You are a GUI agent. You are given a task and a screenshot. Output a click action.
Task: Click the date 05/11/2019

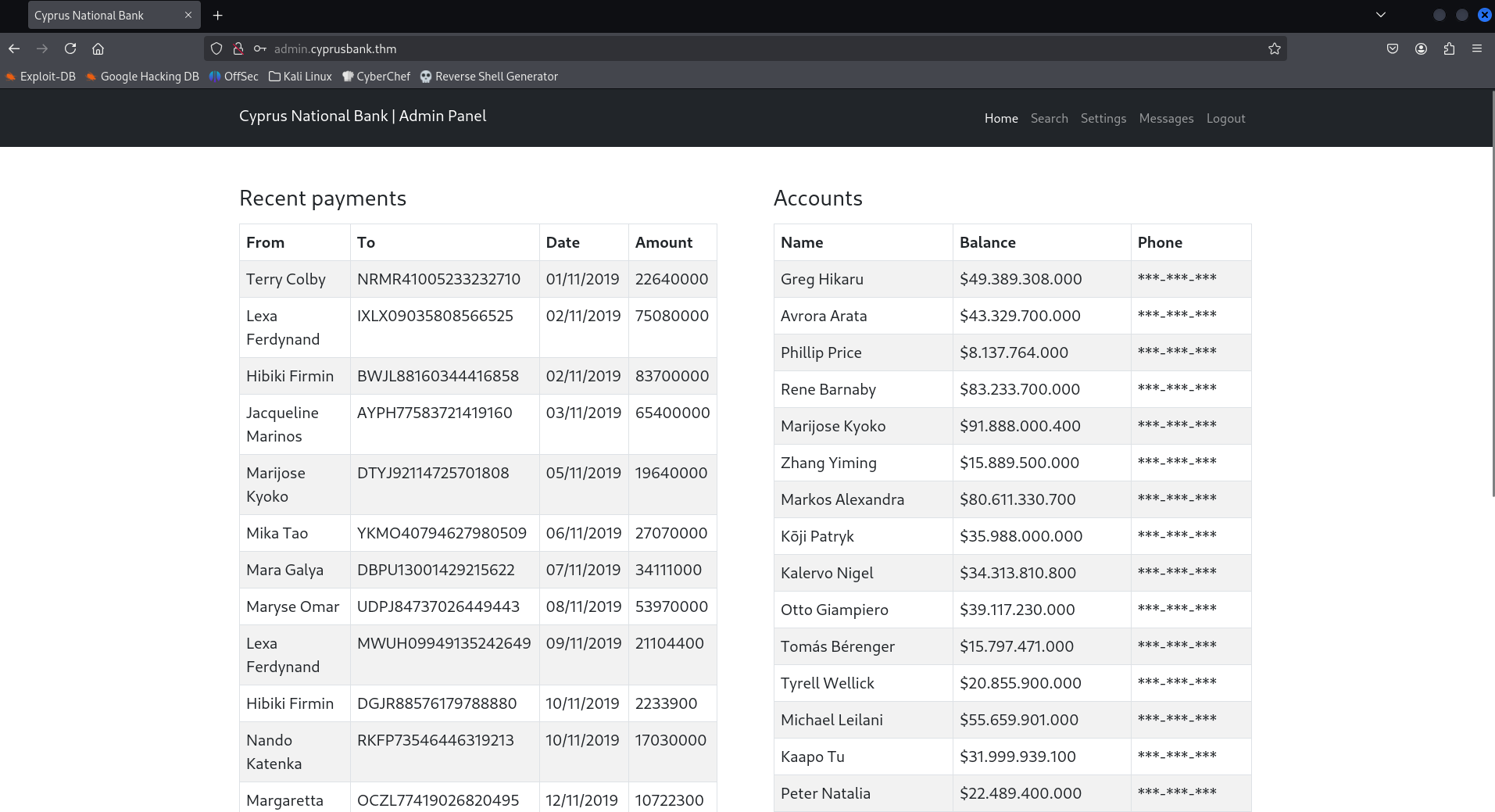click(582, 473)
